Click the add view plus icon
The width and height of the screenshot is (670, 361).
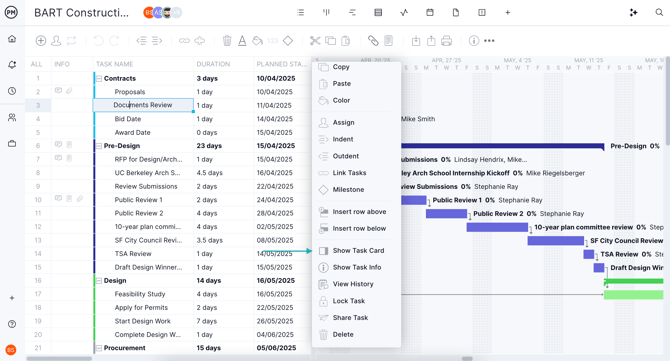pos(508,12)
